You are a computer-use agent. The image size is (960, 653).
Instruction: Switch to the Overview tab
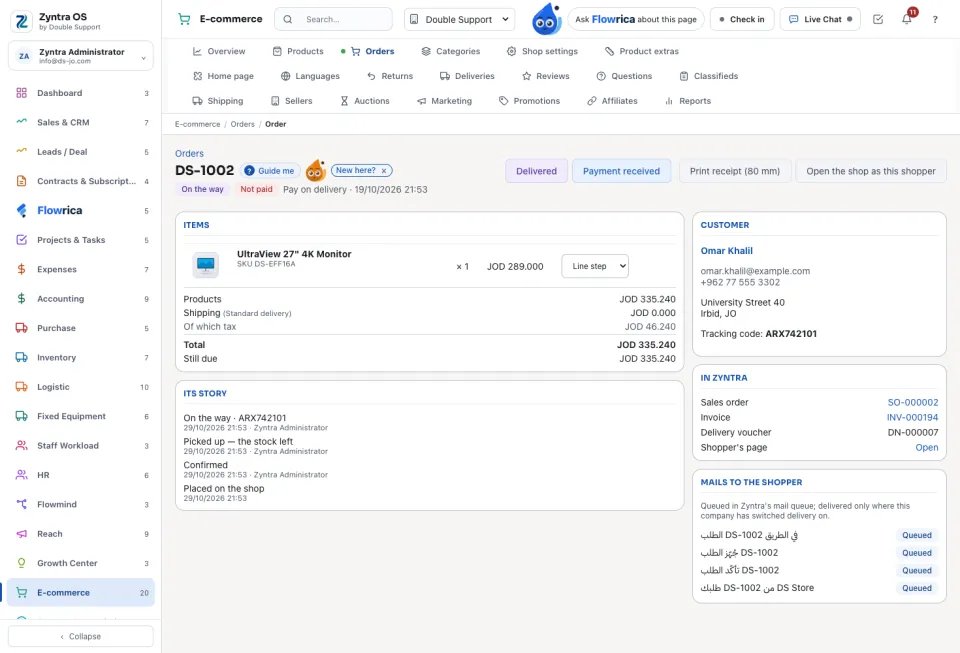tap(219, 51)
